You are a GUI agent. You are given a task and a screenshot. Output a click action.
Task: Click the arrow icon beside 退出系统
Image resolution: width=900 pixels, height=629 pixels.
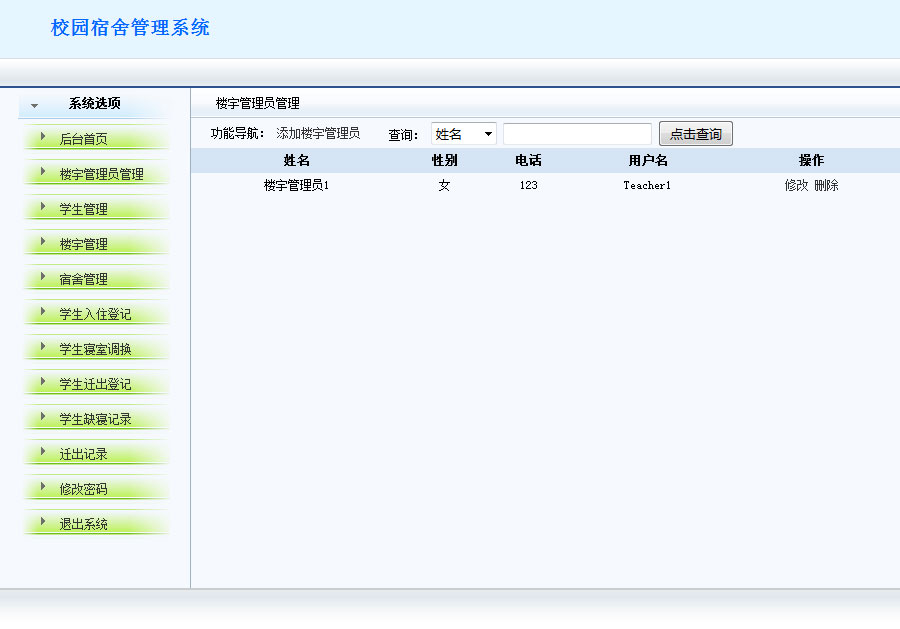coord(41,523)
